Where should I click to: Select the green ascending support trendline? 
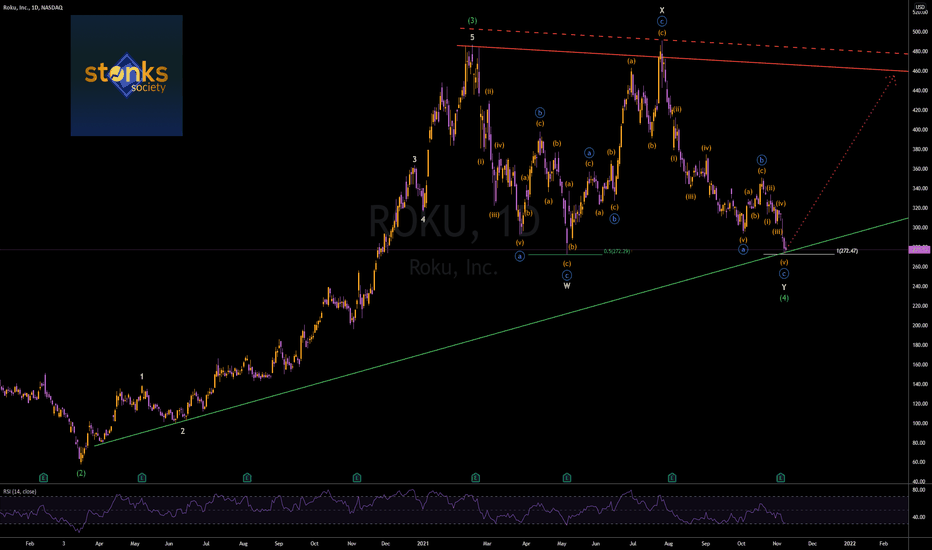click(501, 332)
